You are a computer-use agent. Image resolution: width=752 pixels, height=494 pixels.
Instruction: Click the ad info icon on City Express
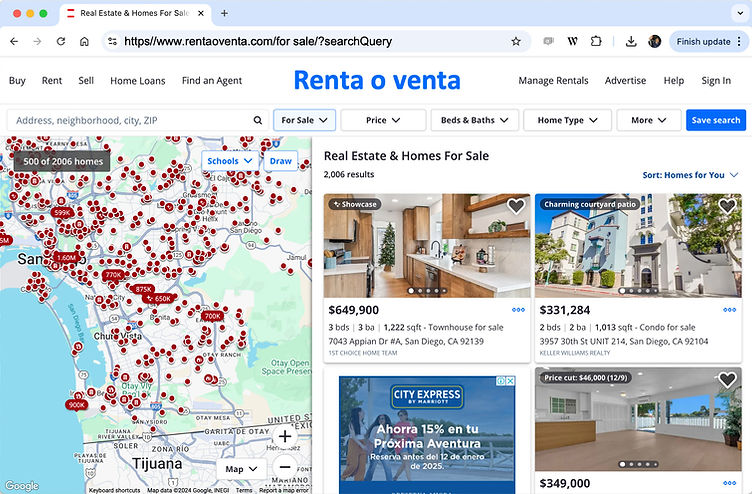tap(502, 381)
